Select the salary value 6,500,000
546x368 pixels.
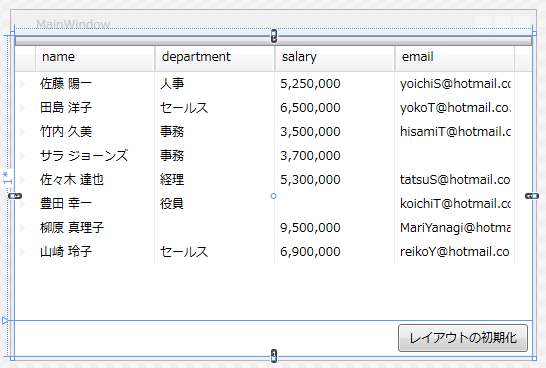pos(310,108)
